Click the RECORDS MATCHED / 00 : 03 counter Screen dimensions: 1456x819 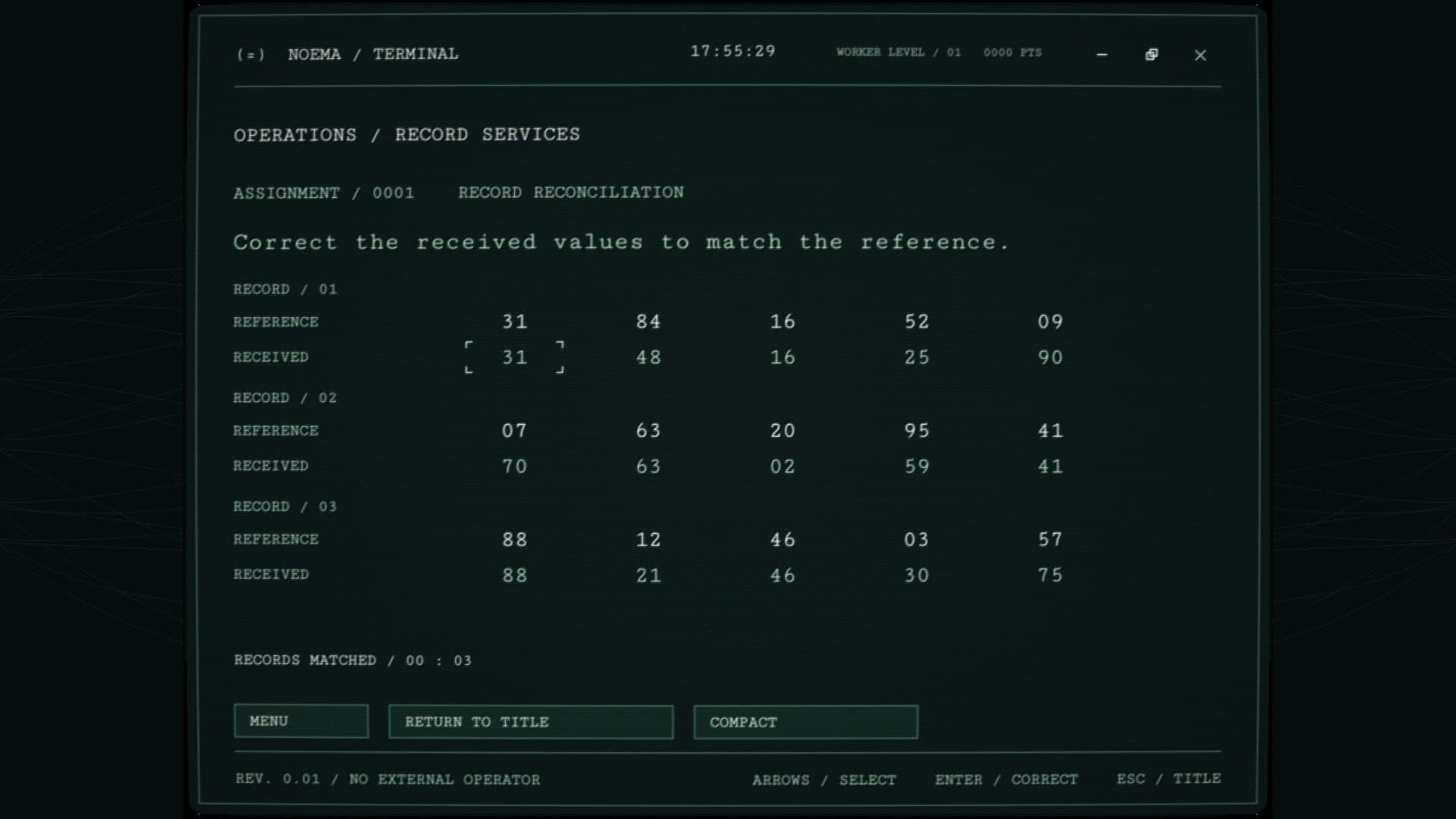tap(353, 661)
